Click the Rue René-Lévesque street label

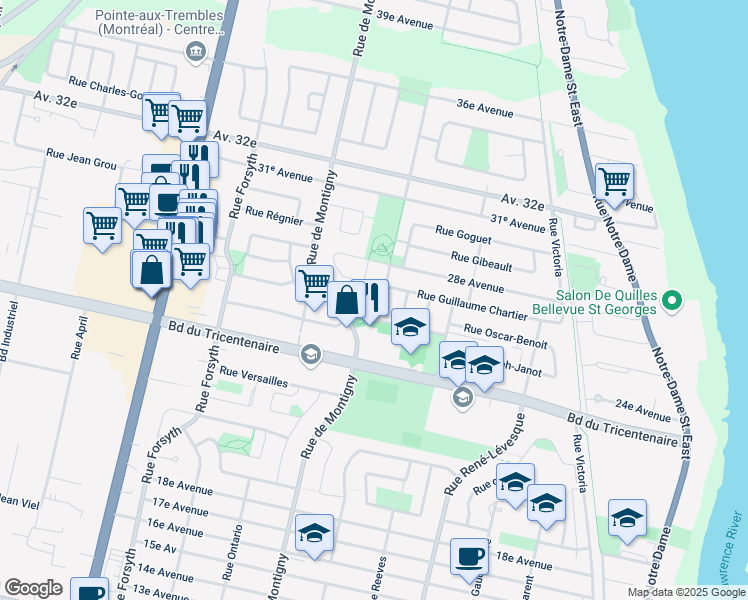[484, 454]
